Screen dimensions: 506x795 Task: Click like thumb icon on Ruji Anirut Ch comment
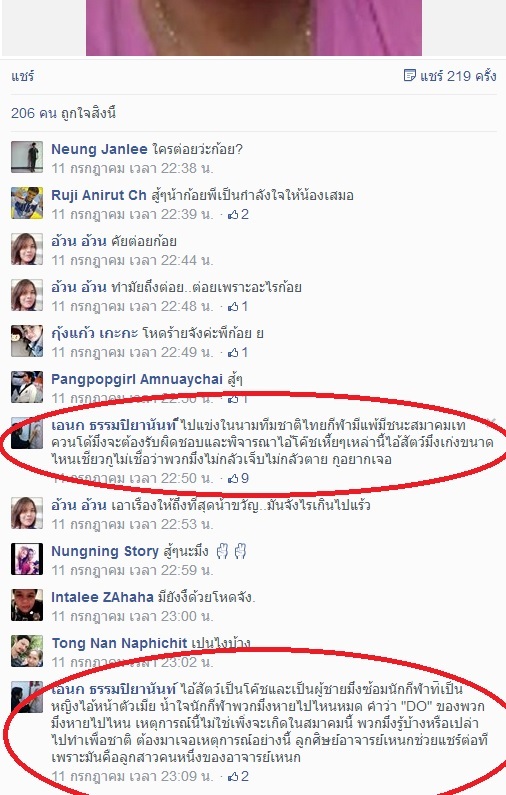[x=233, y=215]
